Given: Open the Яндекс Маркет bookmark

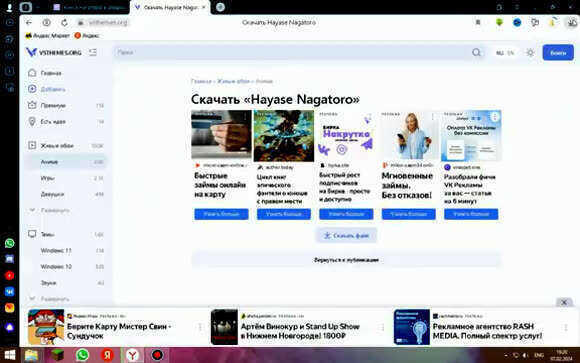Looking at the screenshot, I should [x=47, y=36].
